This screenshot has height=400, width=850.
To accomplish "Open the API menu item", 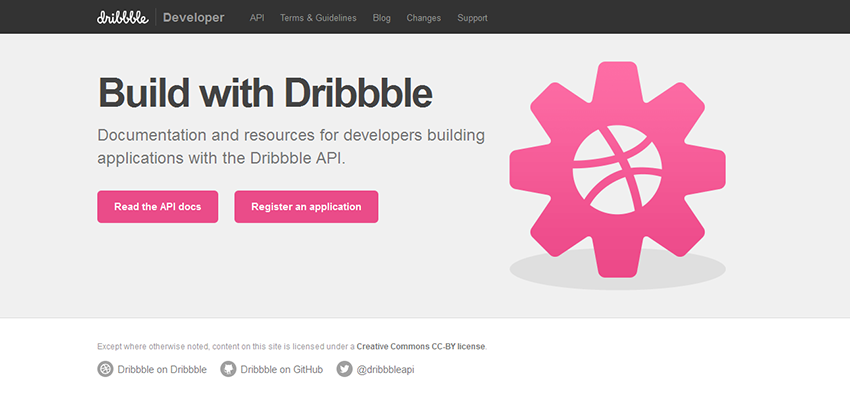I will (x=257, y=18).
